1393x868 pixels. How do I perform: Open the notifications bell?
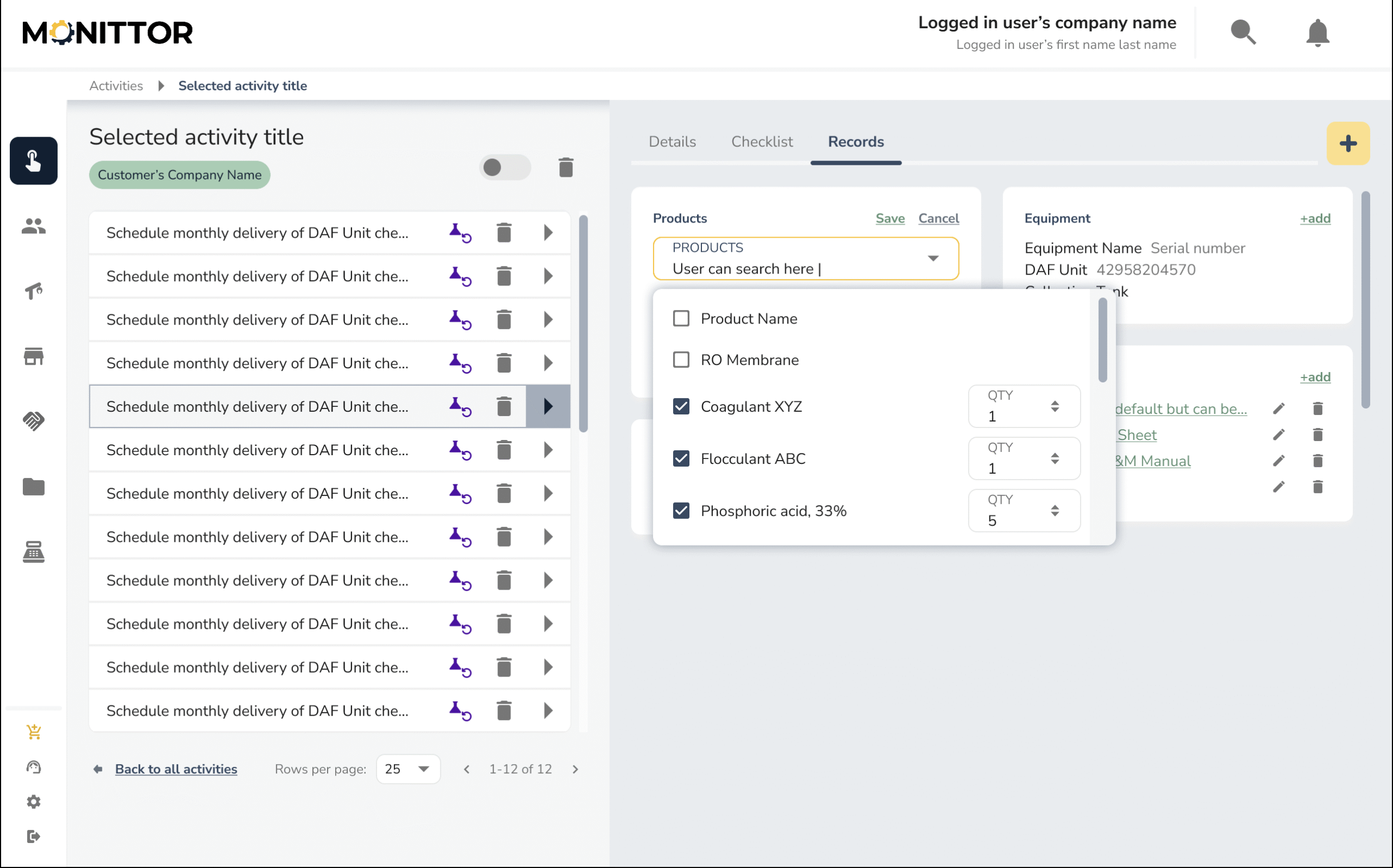point(1317,33)
